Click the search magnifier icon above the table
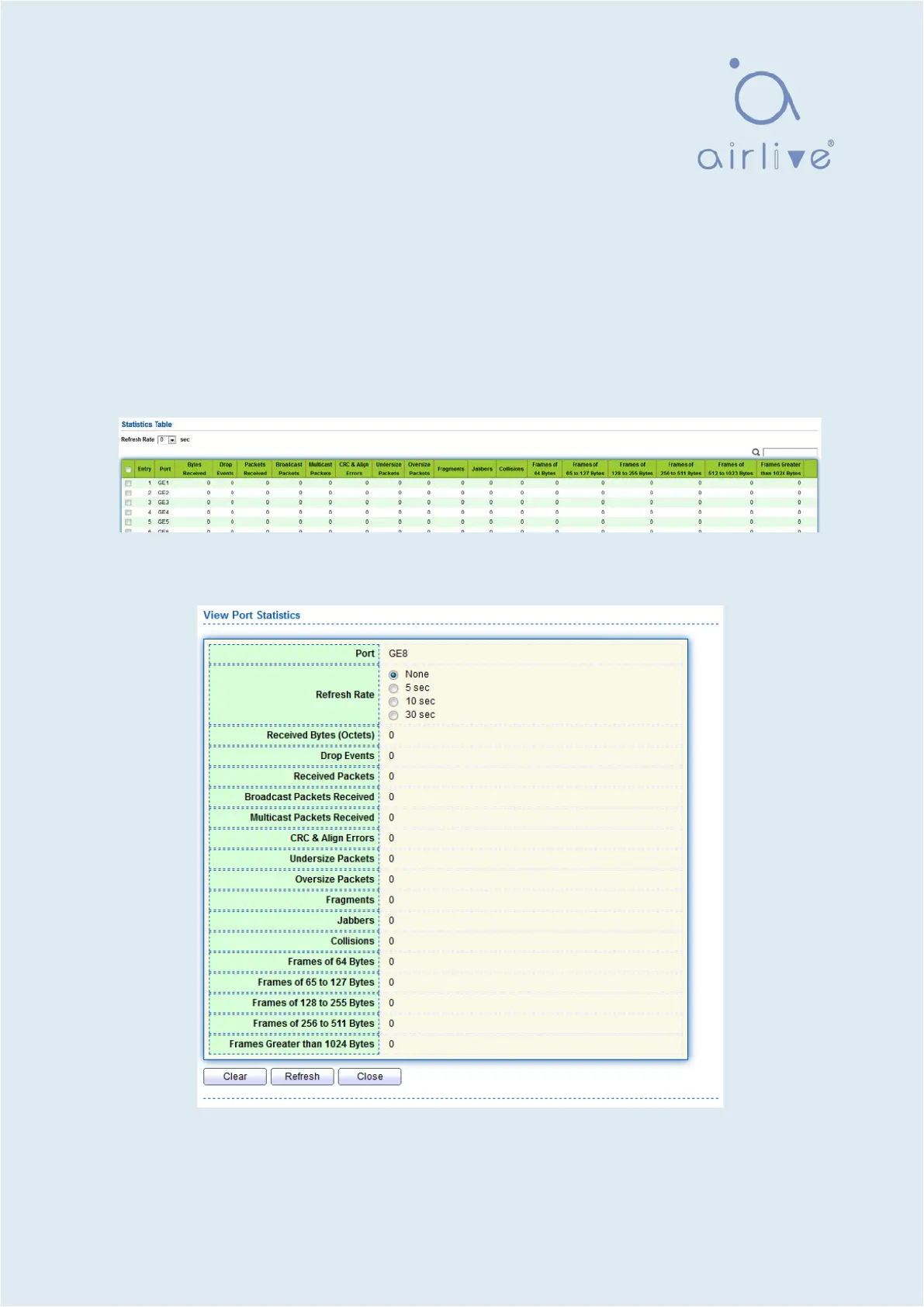 [756, 452]
